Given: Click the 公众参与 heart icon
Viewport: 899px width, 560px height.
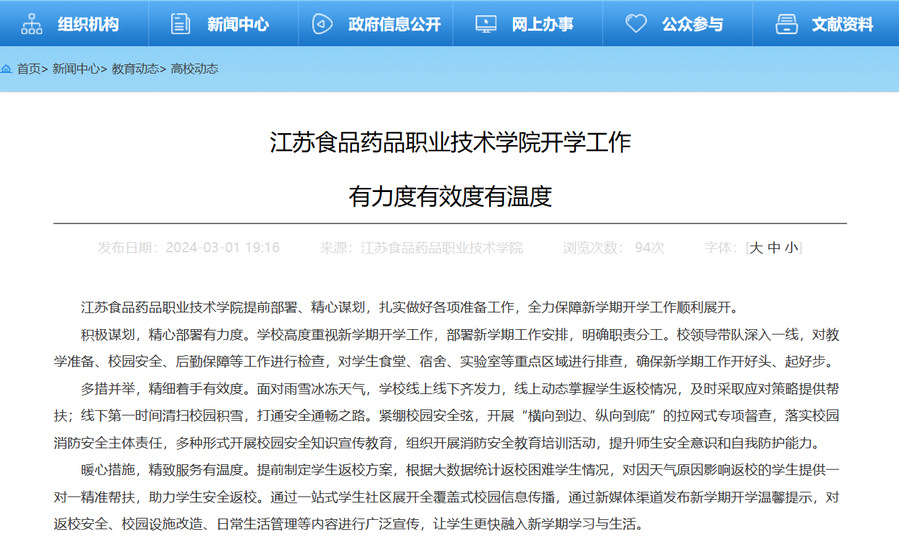Looking at the screenshot, I should tap(636, 24).
